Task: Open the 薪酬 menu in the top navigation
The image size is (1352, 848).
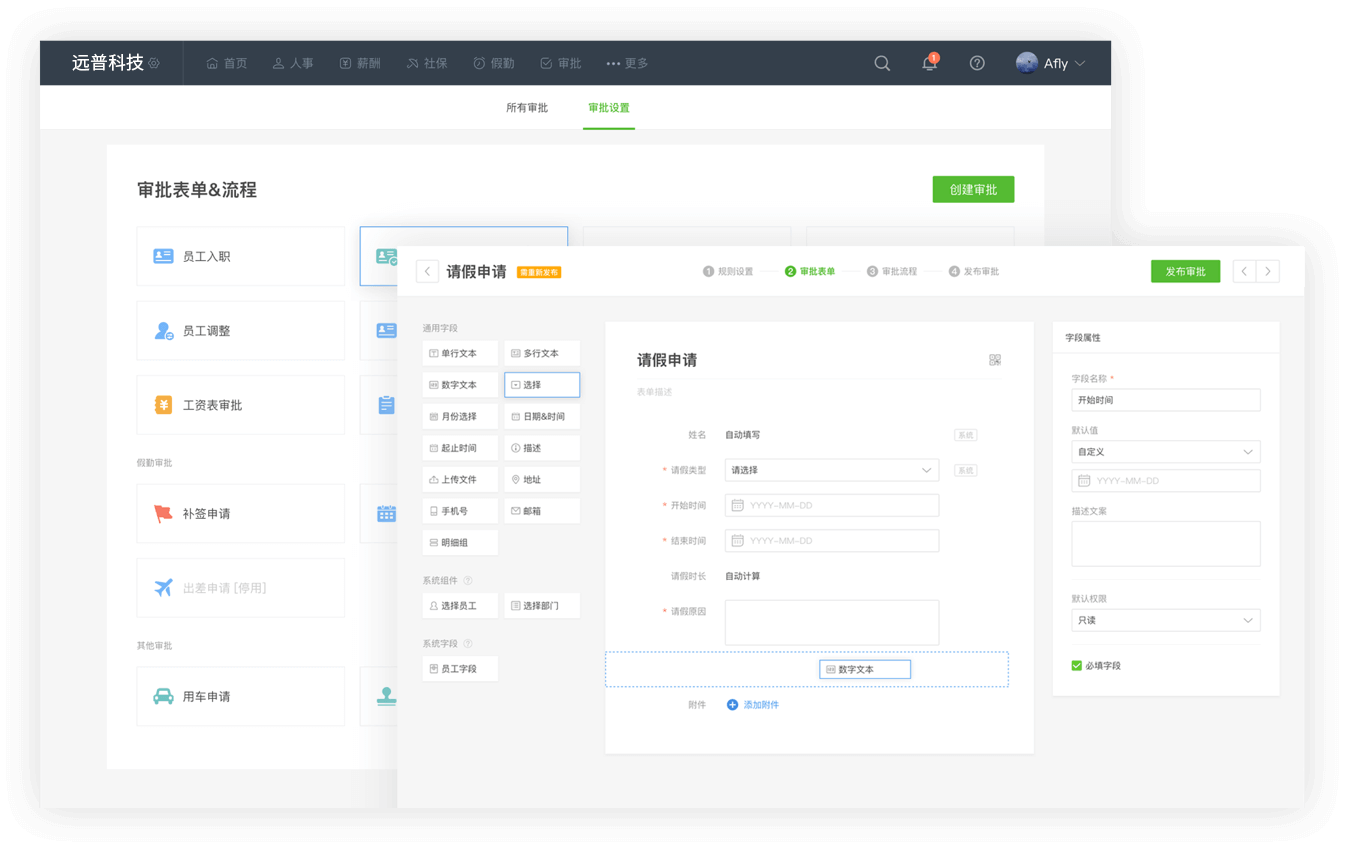Action: tap(360, 63)
